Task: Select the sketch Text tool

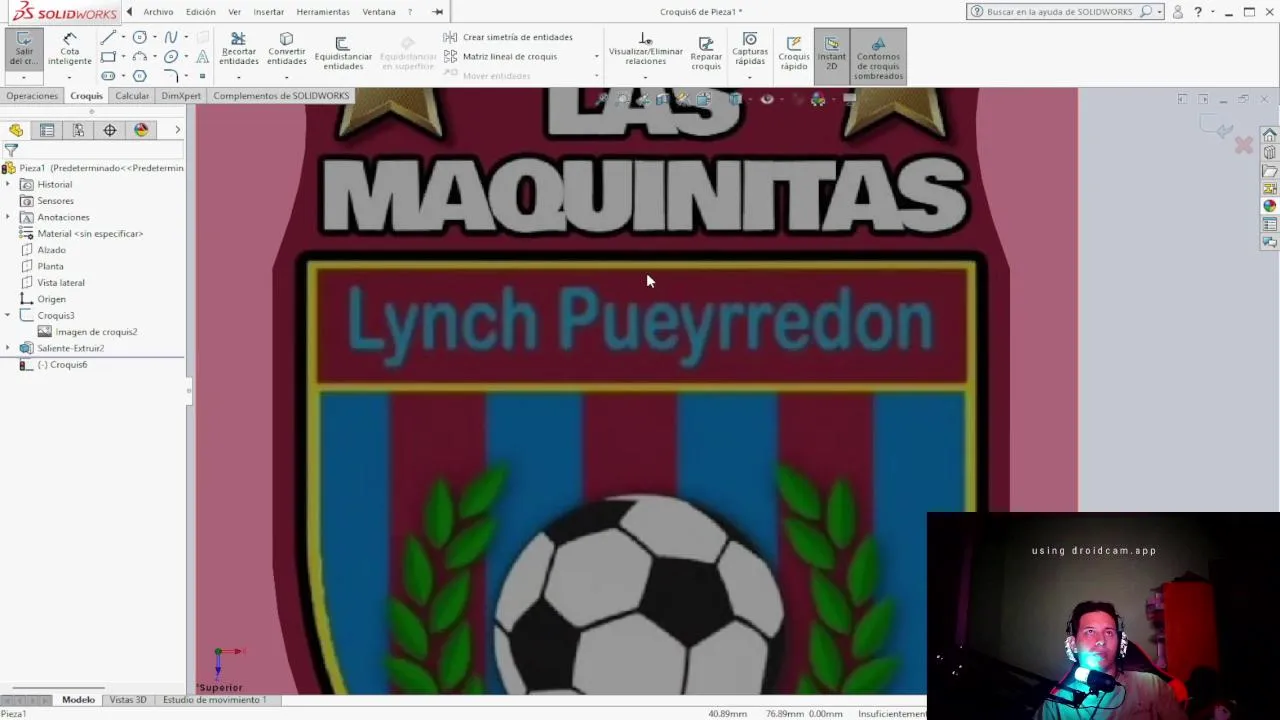Action: (202, 57)
